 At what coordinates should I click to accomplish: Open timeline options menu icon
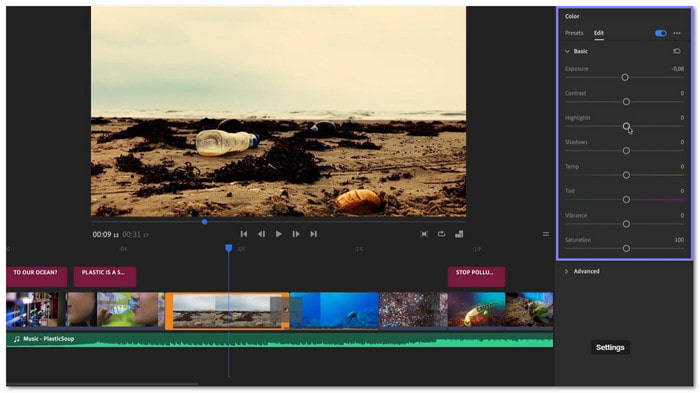click(x=546, y=234)
